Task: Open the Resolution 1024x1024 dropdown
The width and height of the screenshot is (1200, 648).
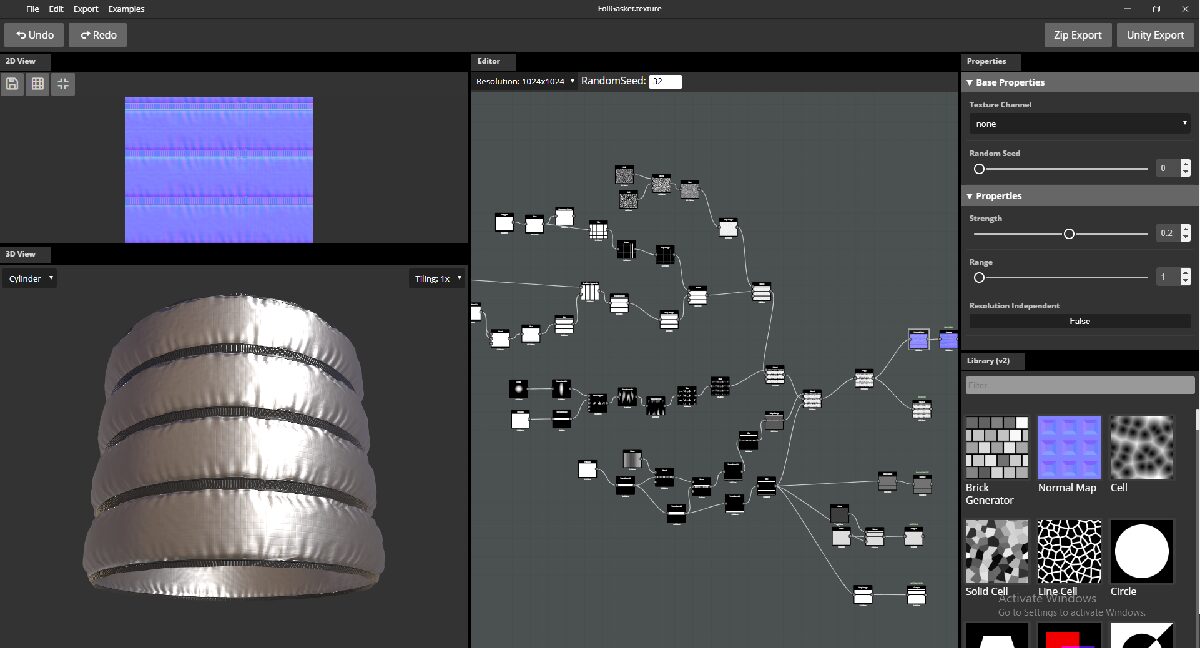Action: pos(523,81)
